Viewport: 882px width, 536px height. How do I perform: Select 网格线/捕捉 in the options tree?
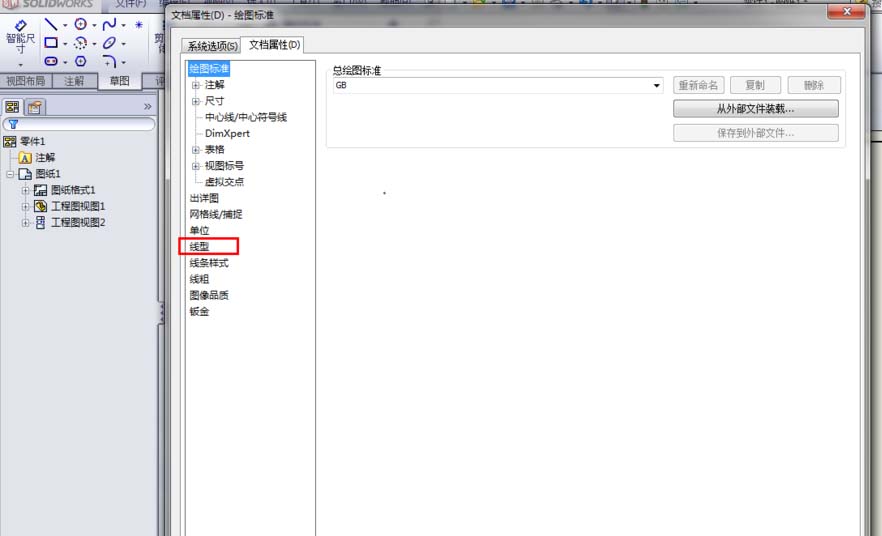click(x=216, y=214)
